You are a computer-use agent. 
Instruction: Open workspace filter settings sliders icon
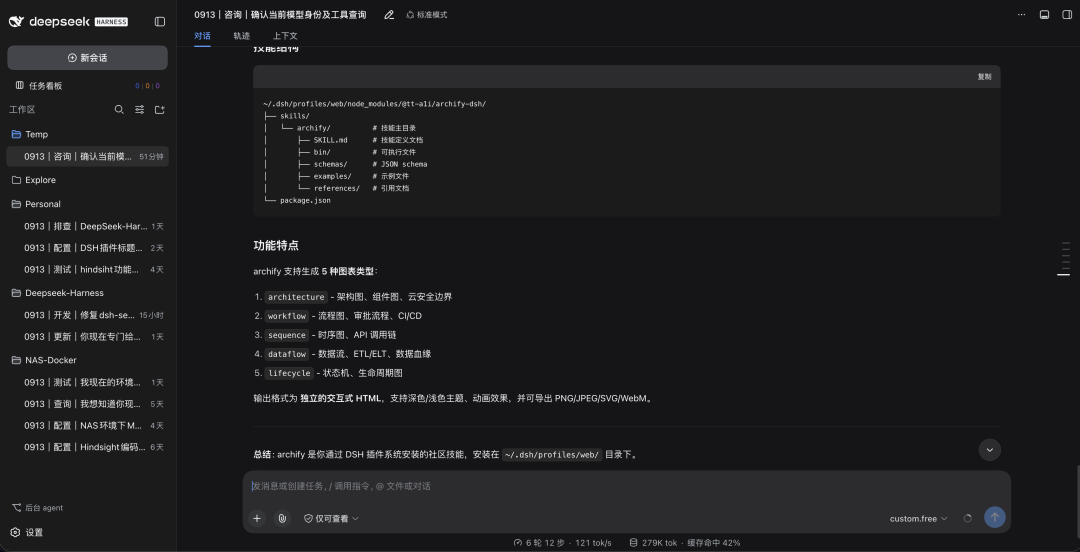tap(139, 110)
